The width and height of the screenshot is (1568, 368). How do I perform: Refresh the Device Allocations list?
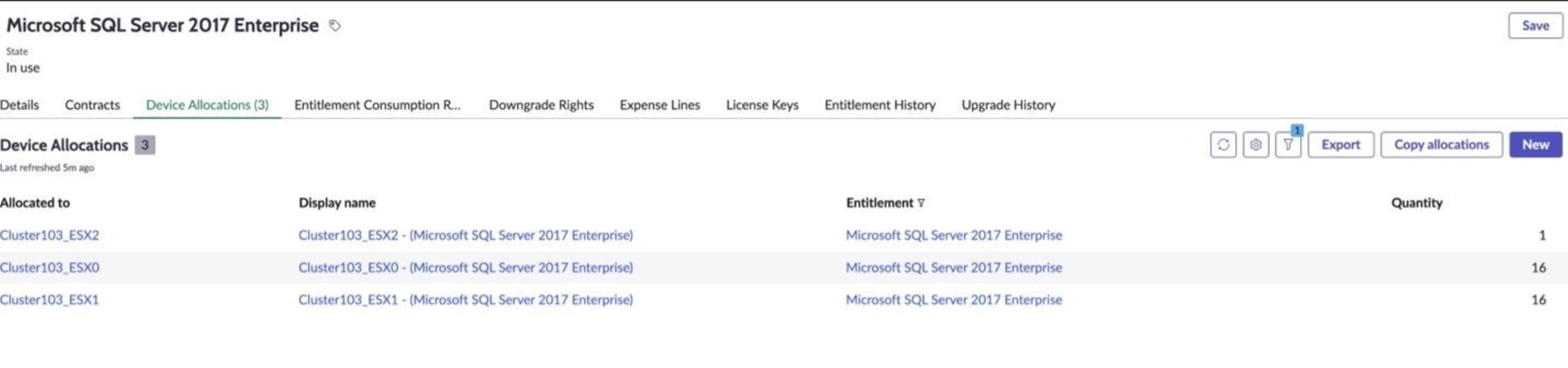click(1222, 144)
